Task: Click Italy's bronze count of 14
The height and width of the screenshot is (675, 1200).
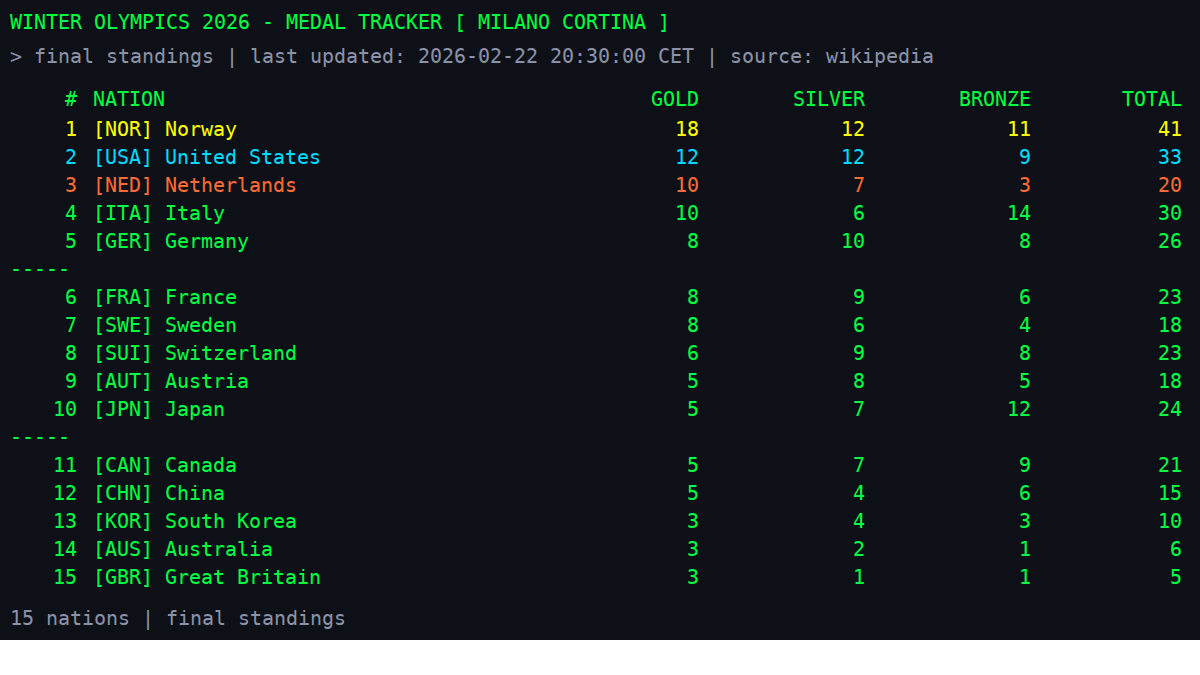Action: tap(1018, 213)
